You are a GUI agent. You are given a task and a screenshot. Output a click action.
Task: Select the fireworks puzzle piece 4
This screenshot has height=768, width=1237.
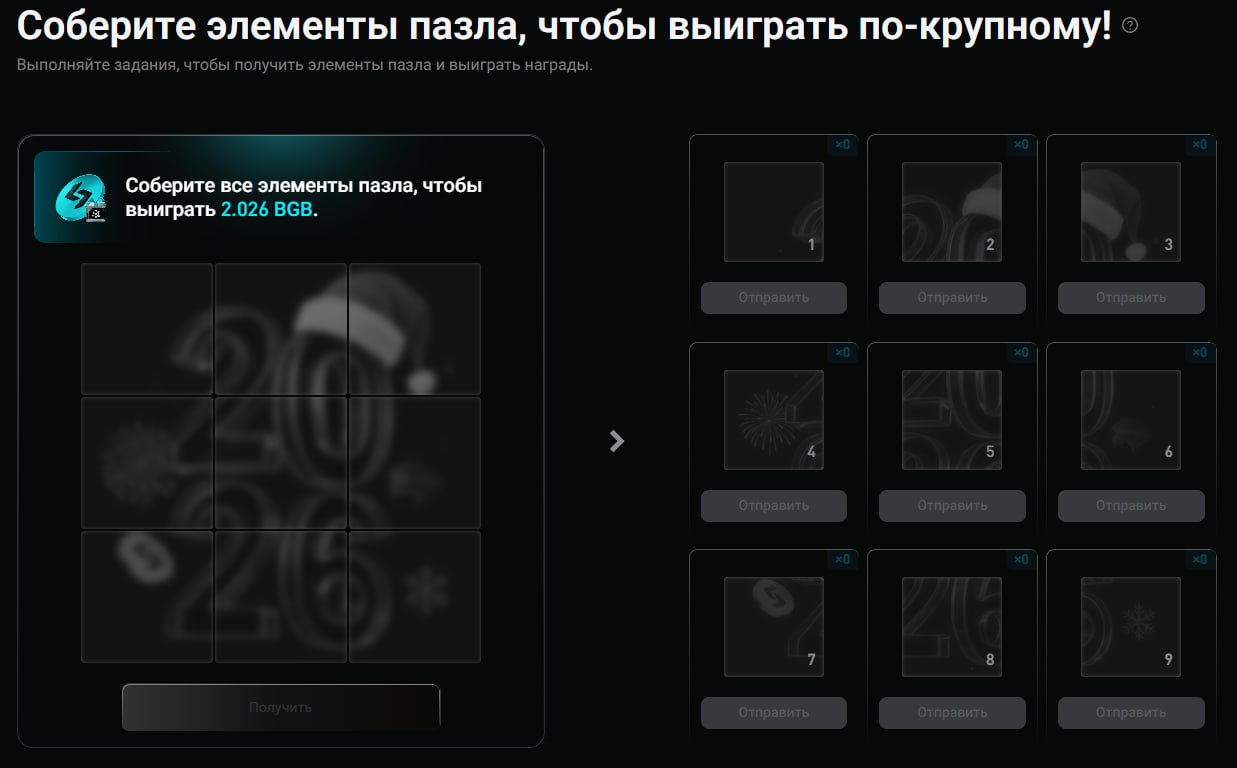(x=773, y=419)
